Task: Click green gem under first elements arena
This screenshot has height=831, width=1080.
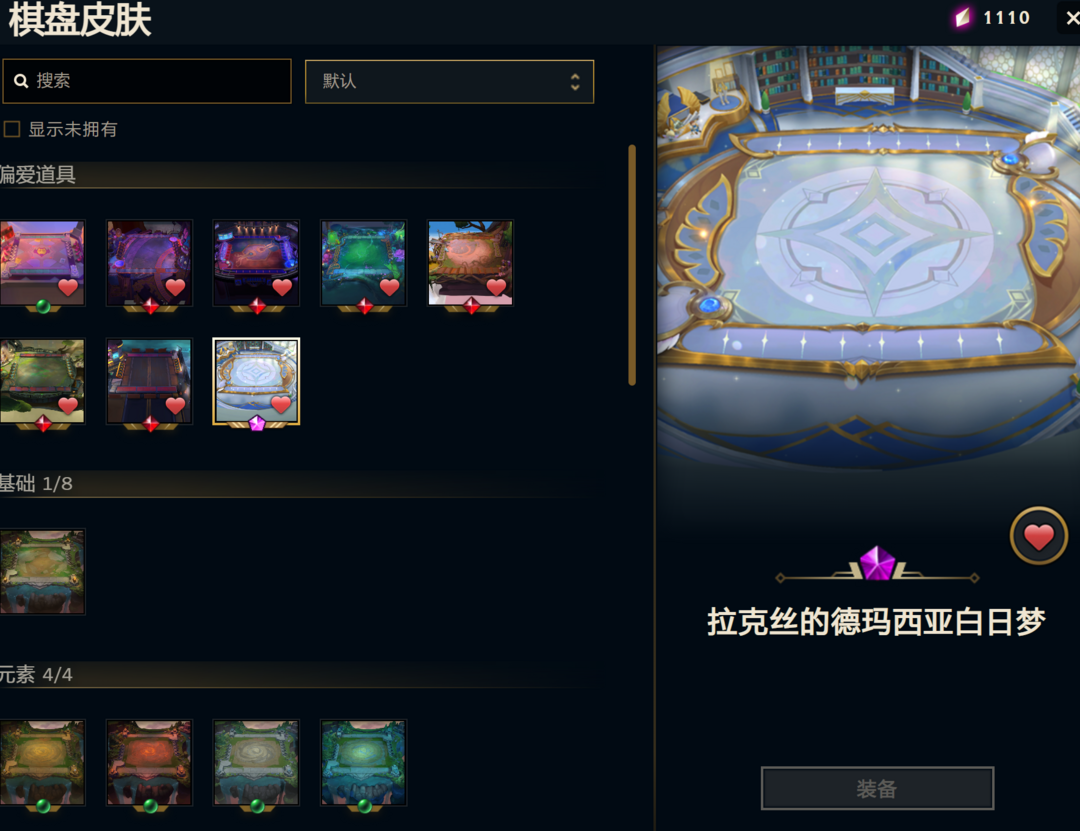Action: tap(43, 806)
